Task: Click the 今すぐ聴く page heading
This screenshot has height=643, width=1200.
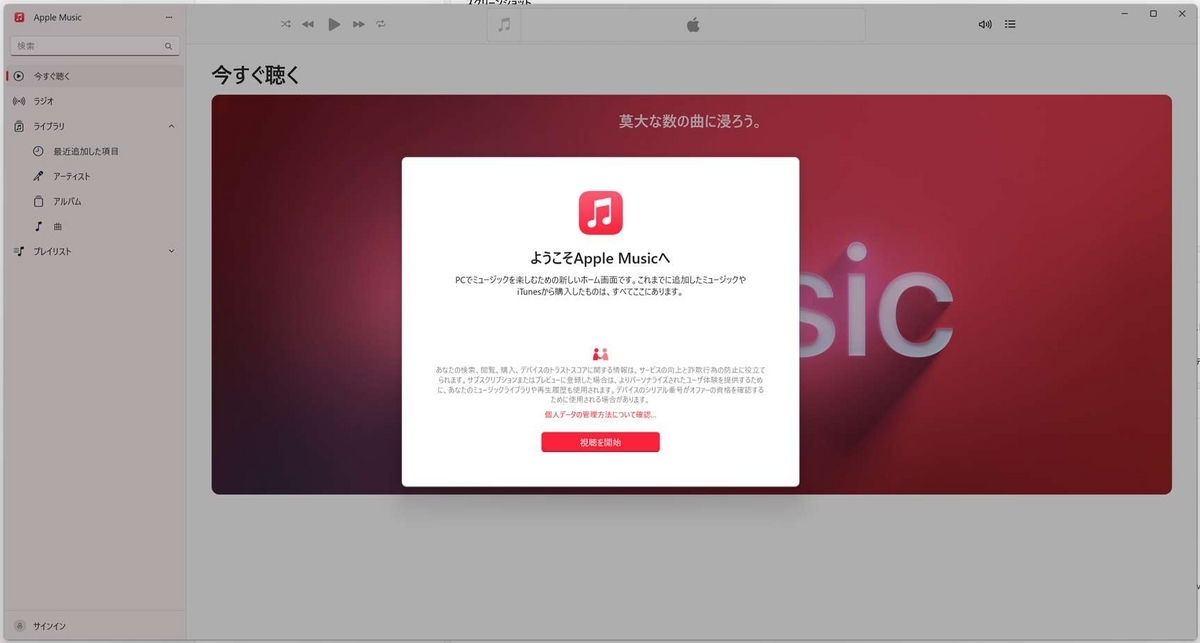Action: pos(256,75)
